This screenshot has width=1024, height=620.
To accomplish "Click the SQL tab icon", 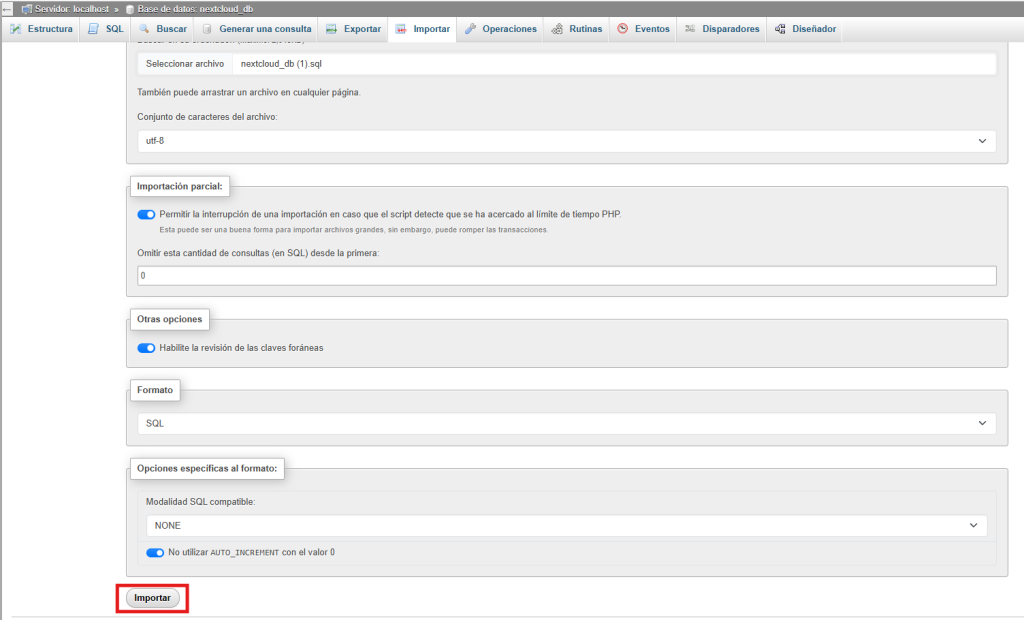I will 94,29.
